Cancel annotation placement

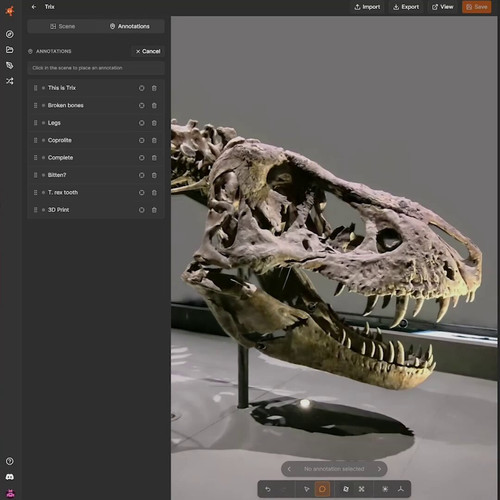click(x=148, y=51)
